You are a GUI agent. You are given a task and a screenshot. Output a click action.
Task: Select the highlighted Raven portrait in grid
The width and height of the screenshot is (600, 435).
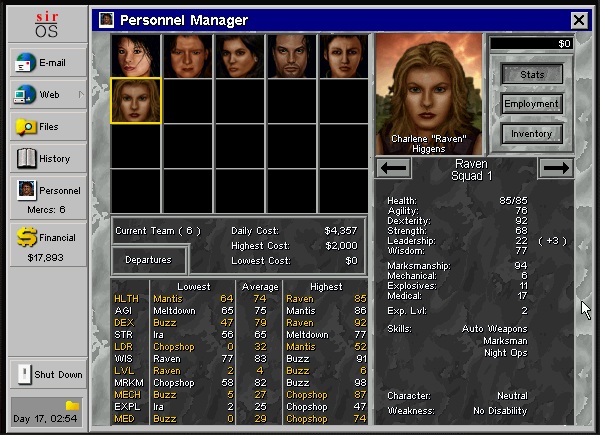pyautogui.click(x=136, y=101)
